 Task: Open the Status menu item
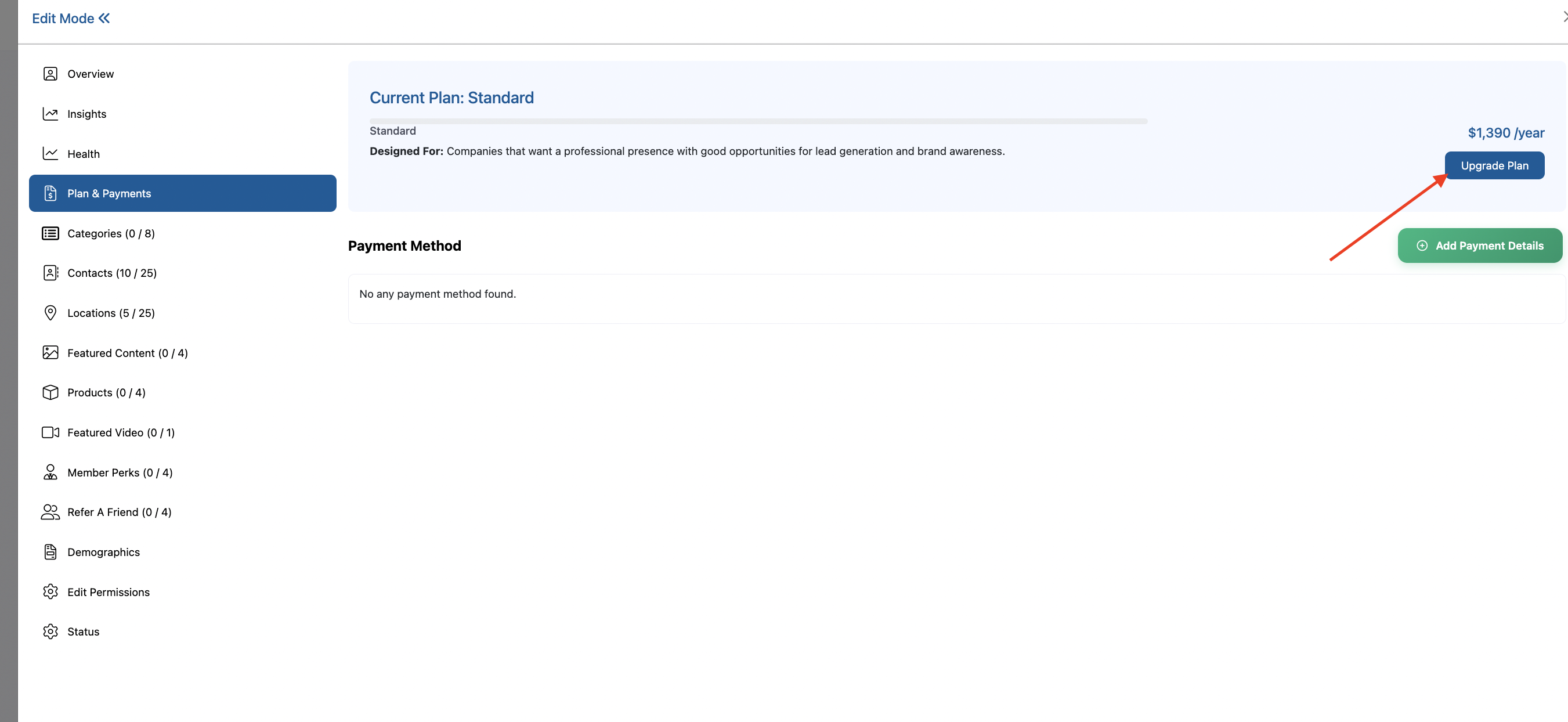coord(84,631)
